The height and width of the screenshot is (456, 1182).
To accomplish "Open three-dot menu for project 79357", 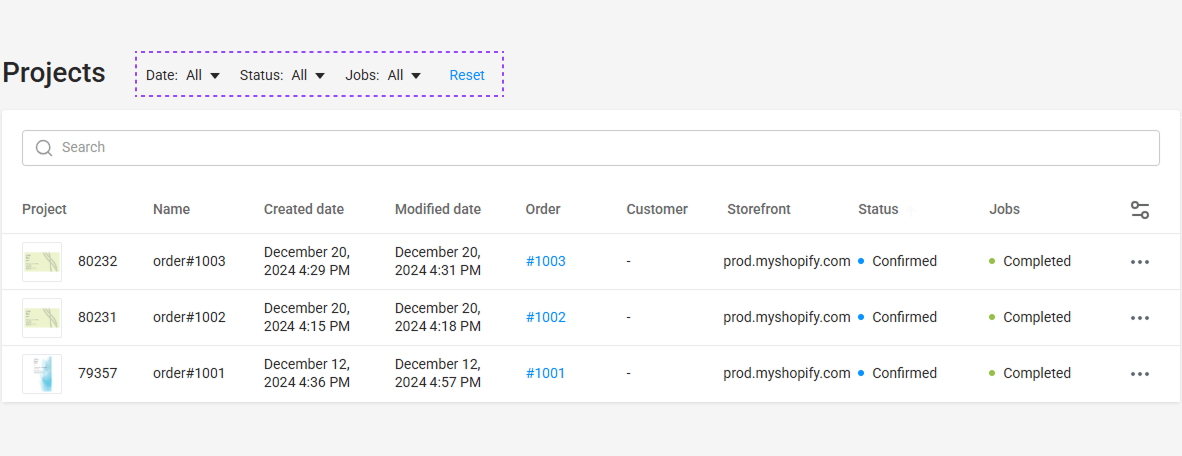I will tap(1140, 374).
